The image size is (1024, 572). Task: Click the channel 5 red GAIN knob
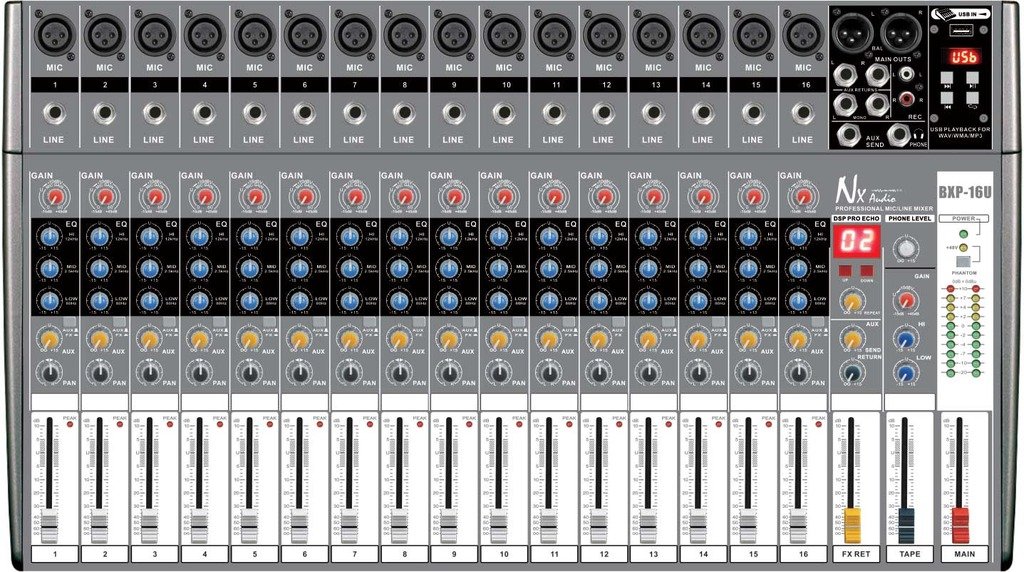tap(255, 197)
